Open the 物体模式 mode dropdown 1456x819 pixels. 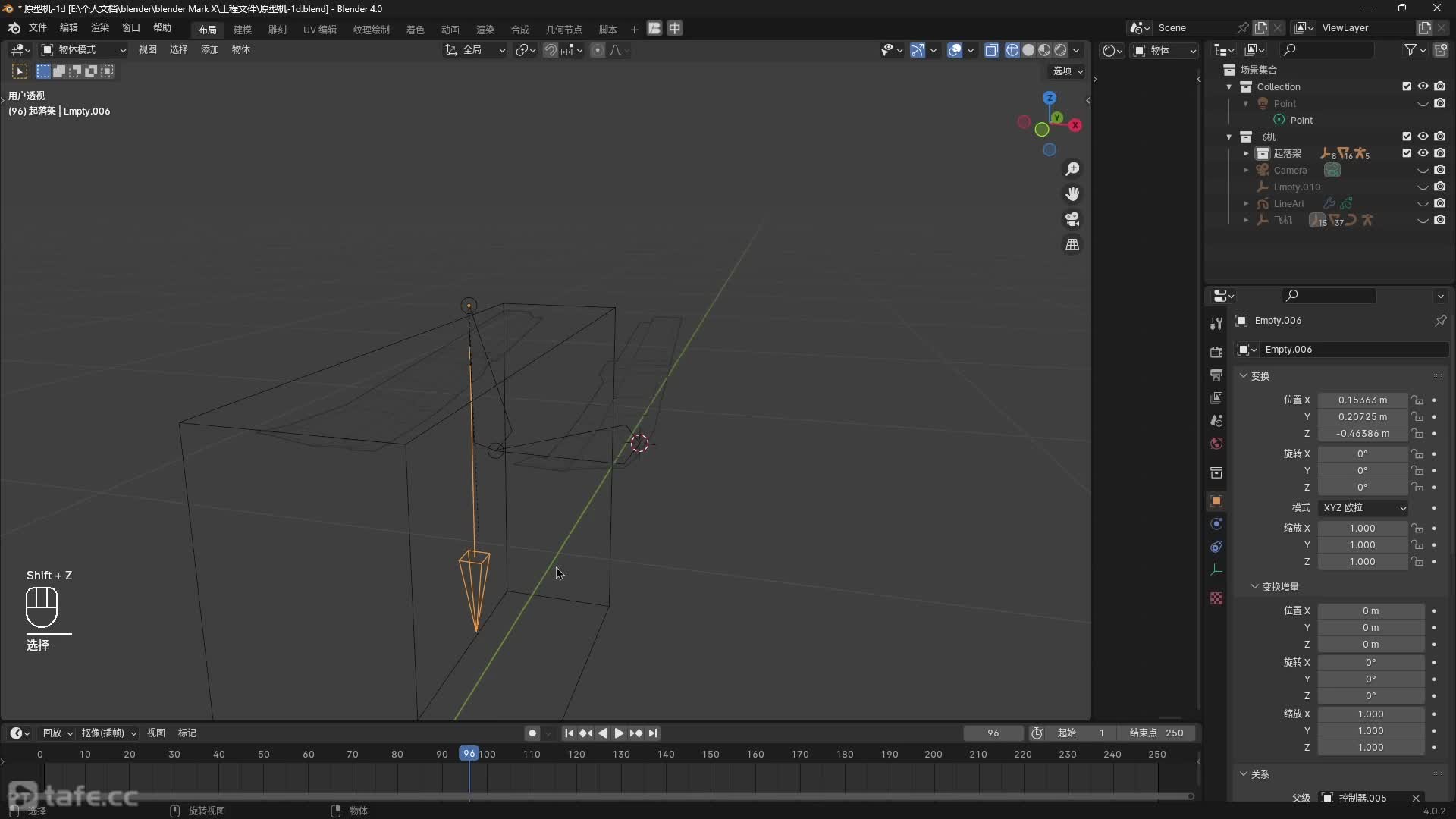pos(84,50)
